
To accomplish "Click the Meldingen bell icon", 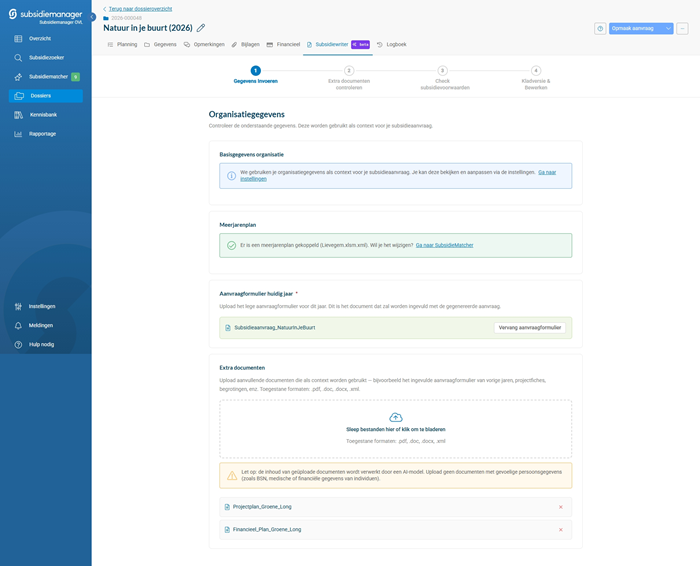I will pyautogui.click(x=18, y=325).
